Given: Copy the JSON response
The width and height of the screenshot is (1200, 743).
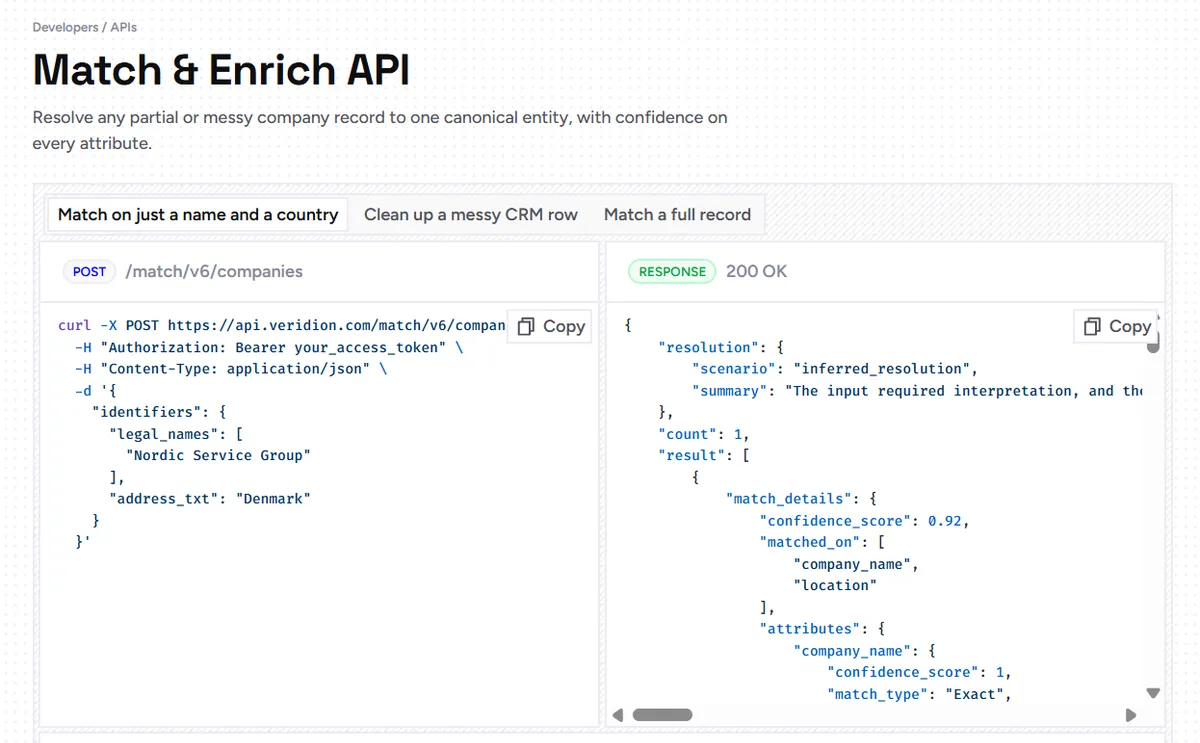Looking at the screenshot, I should 1117,326.
